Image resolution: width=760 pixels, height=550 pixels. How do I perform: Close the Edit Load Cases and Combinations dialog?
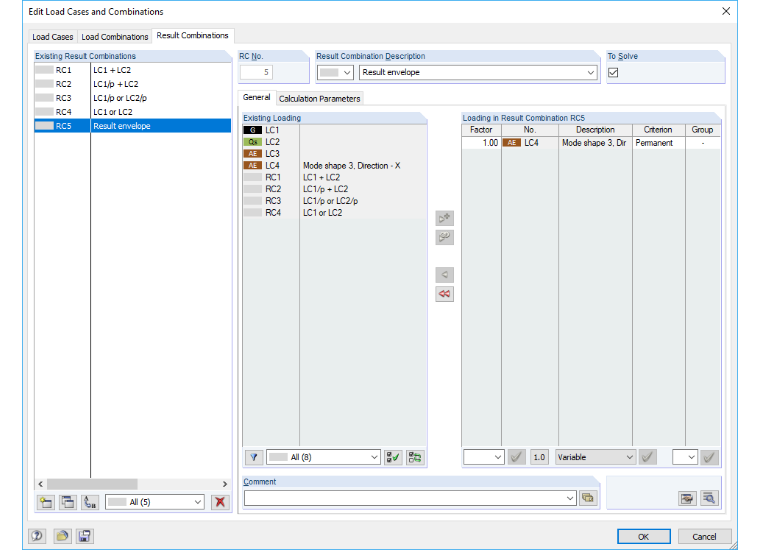pyautogui.click(x=726, y=11)
